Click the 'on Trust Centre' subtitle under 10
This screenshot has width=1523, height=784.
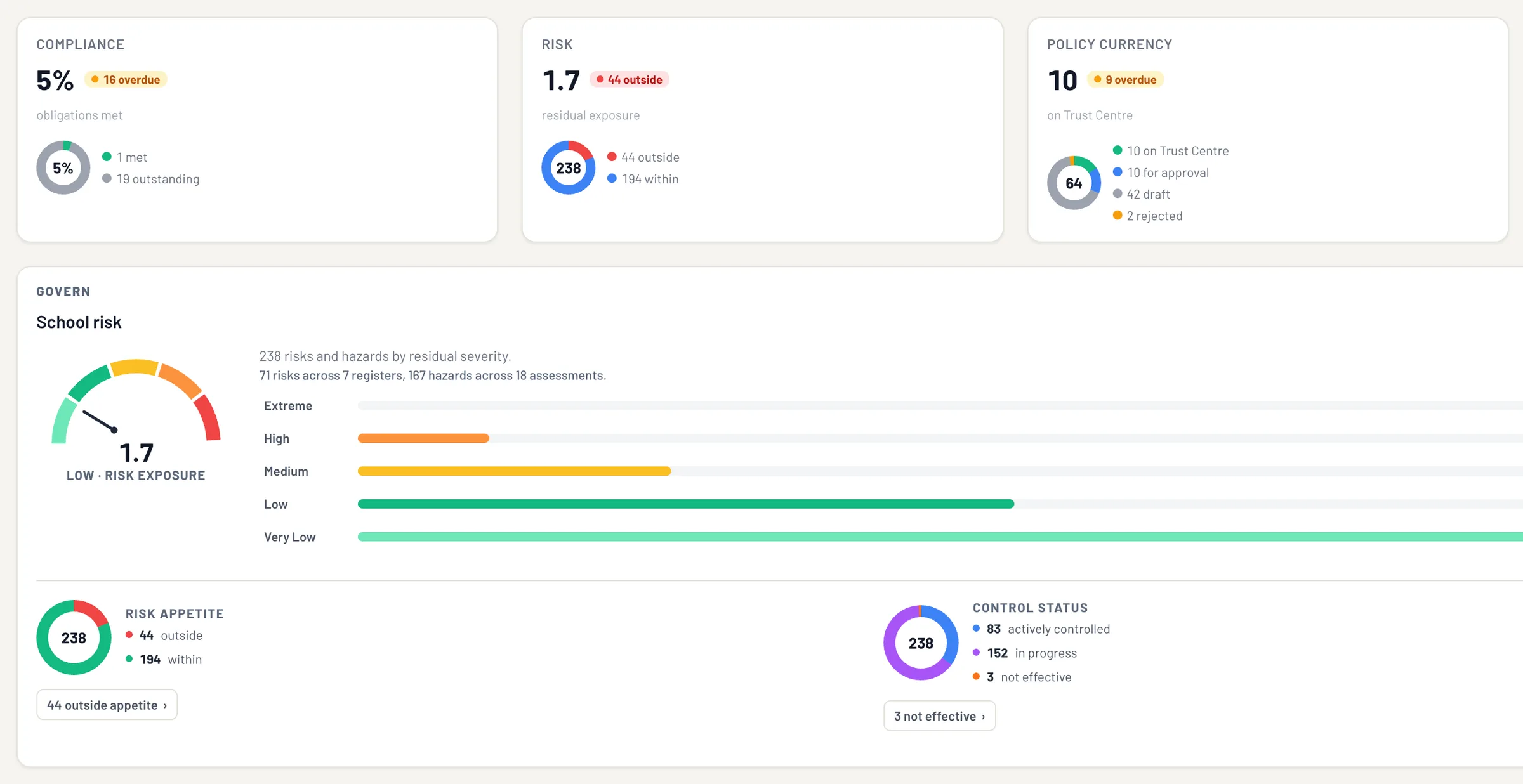coord(1090,115)
